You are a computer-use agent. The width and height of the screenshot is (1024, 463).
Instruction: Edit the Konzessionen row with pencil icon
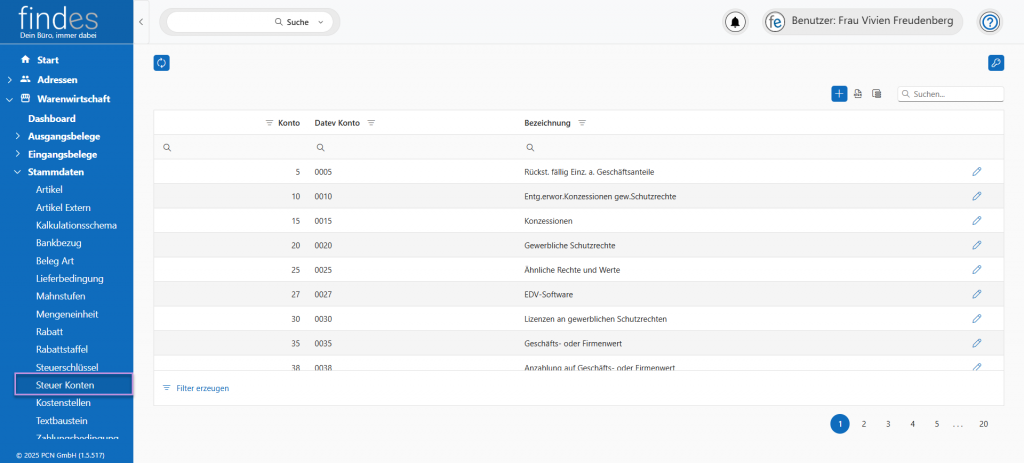pyautogui.click(x=977, y=220)
